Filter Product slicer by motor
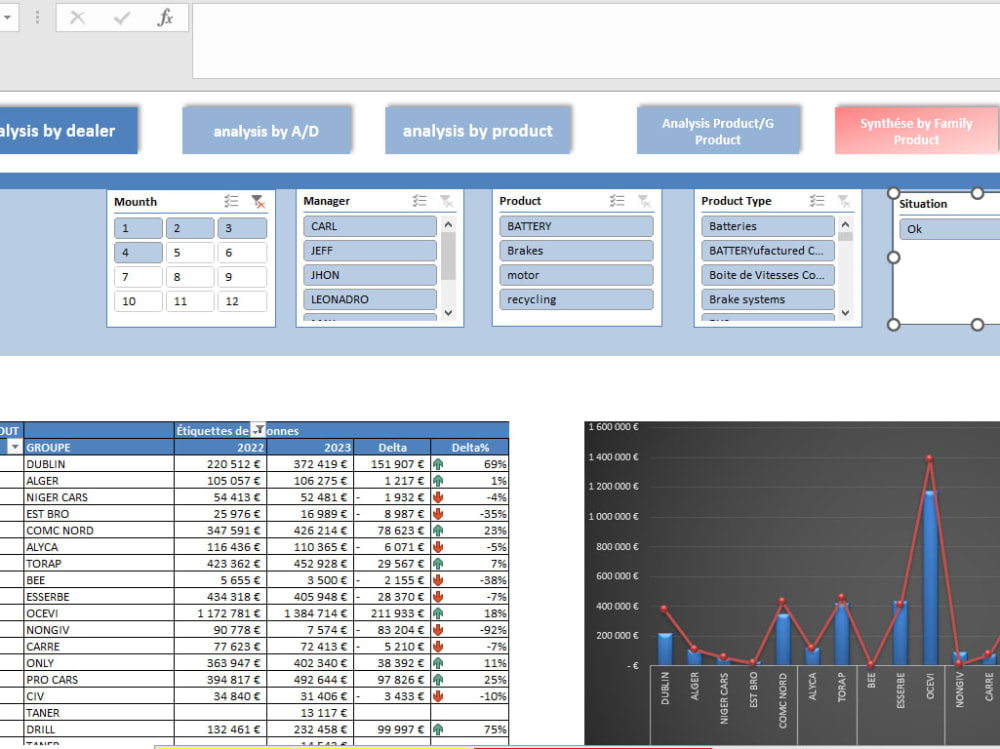Screen dimensions: 1000x749 [x=577, y=274]
